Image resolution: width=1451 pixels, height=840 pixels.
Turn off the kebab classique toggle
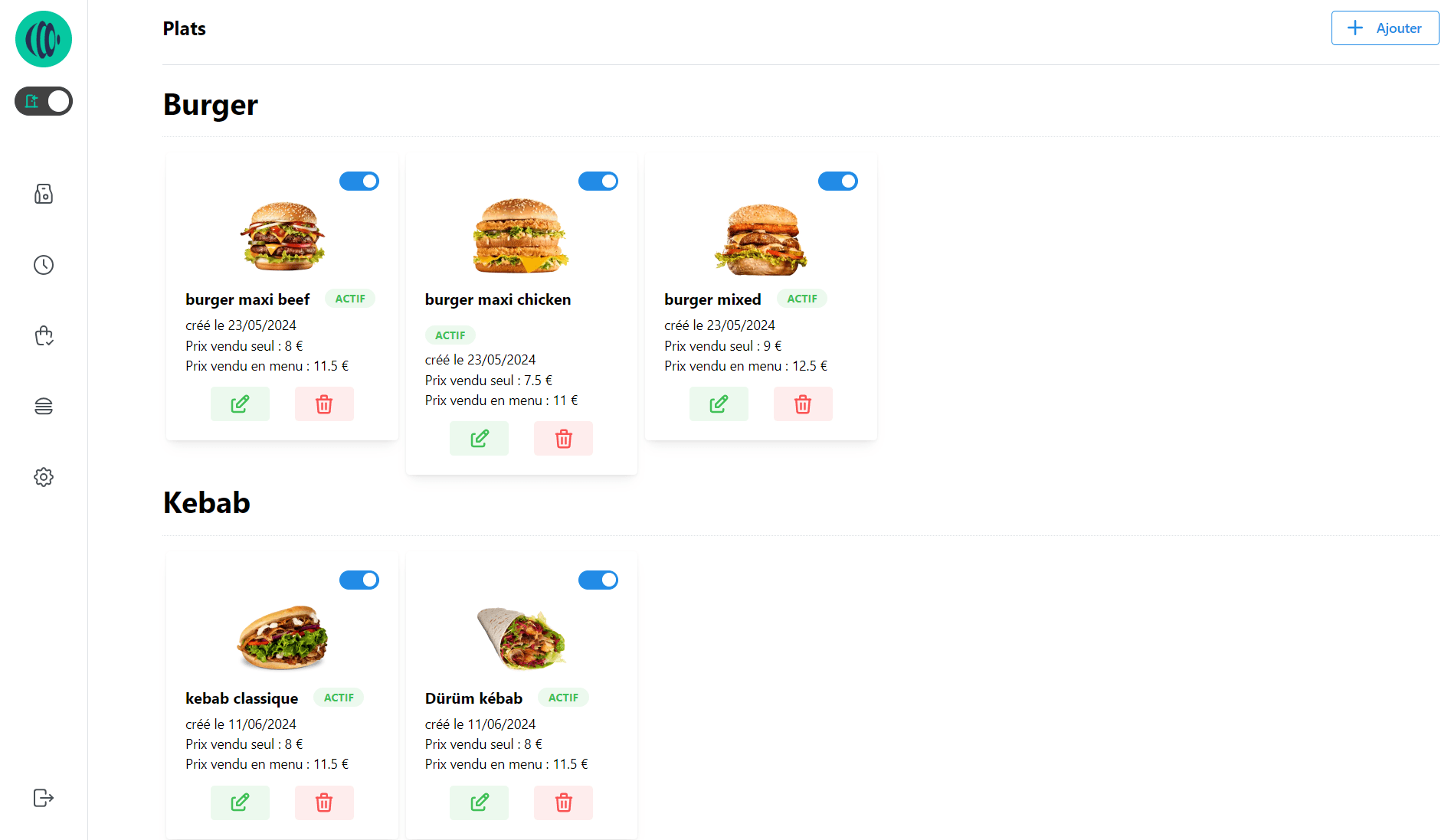coord(359,580)
